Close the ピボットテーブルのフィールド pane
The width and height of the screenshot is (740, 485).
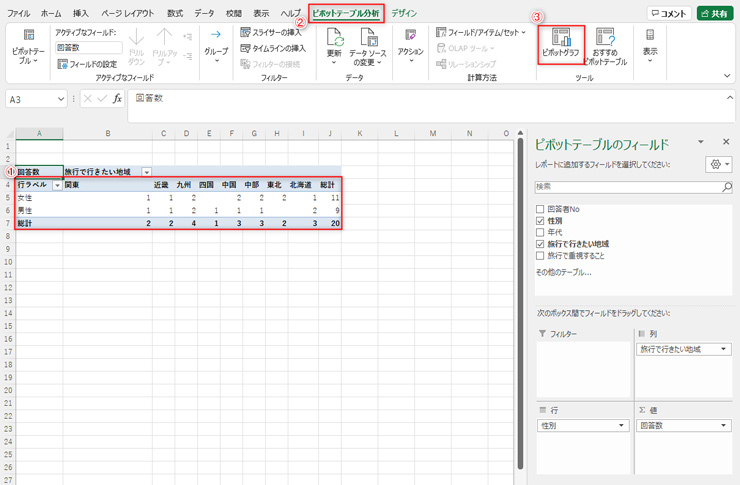[x=725, y=143]
